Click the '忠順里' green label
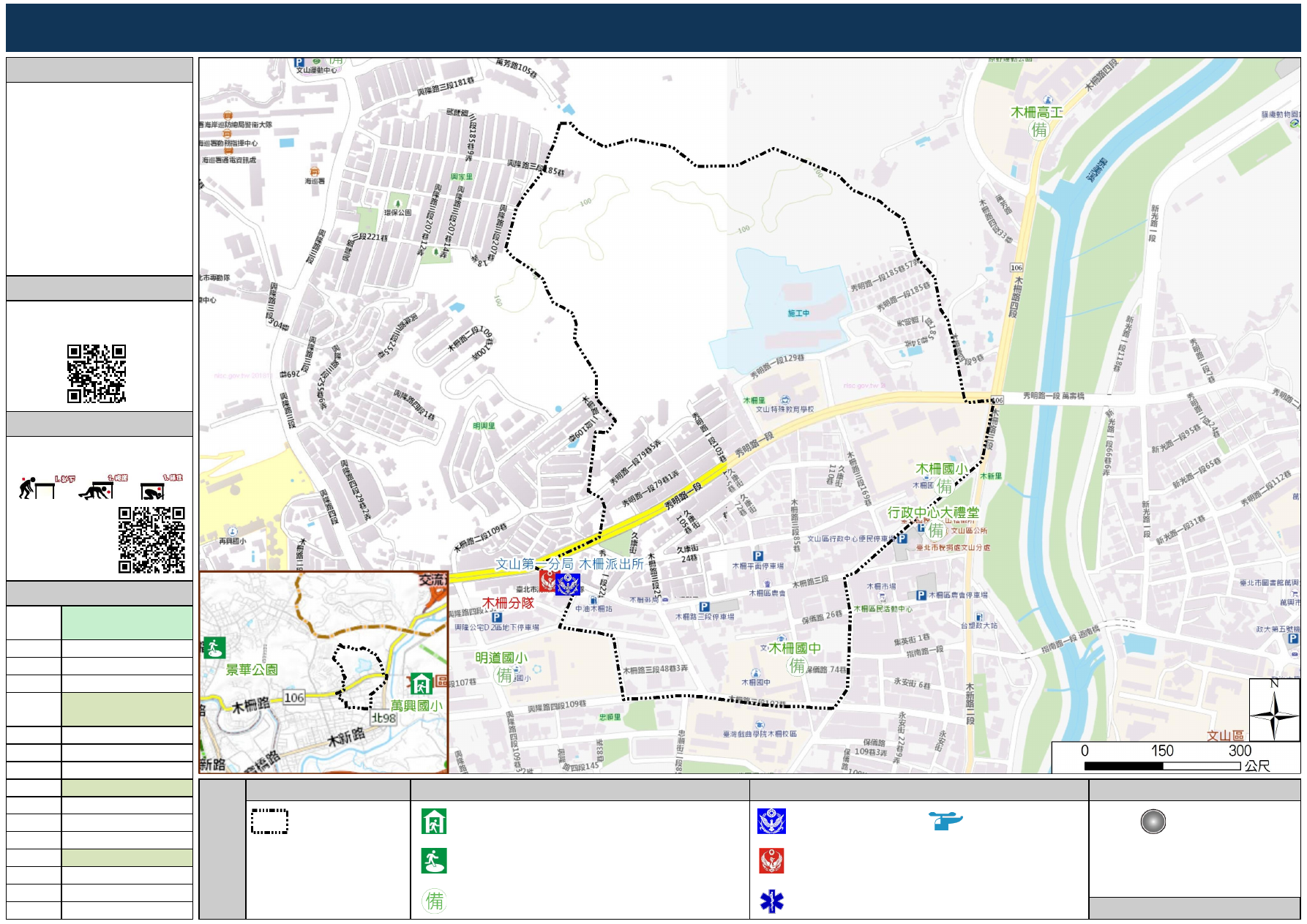This screenshot has height=924, width=1307. pos(610,717)
